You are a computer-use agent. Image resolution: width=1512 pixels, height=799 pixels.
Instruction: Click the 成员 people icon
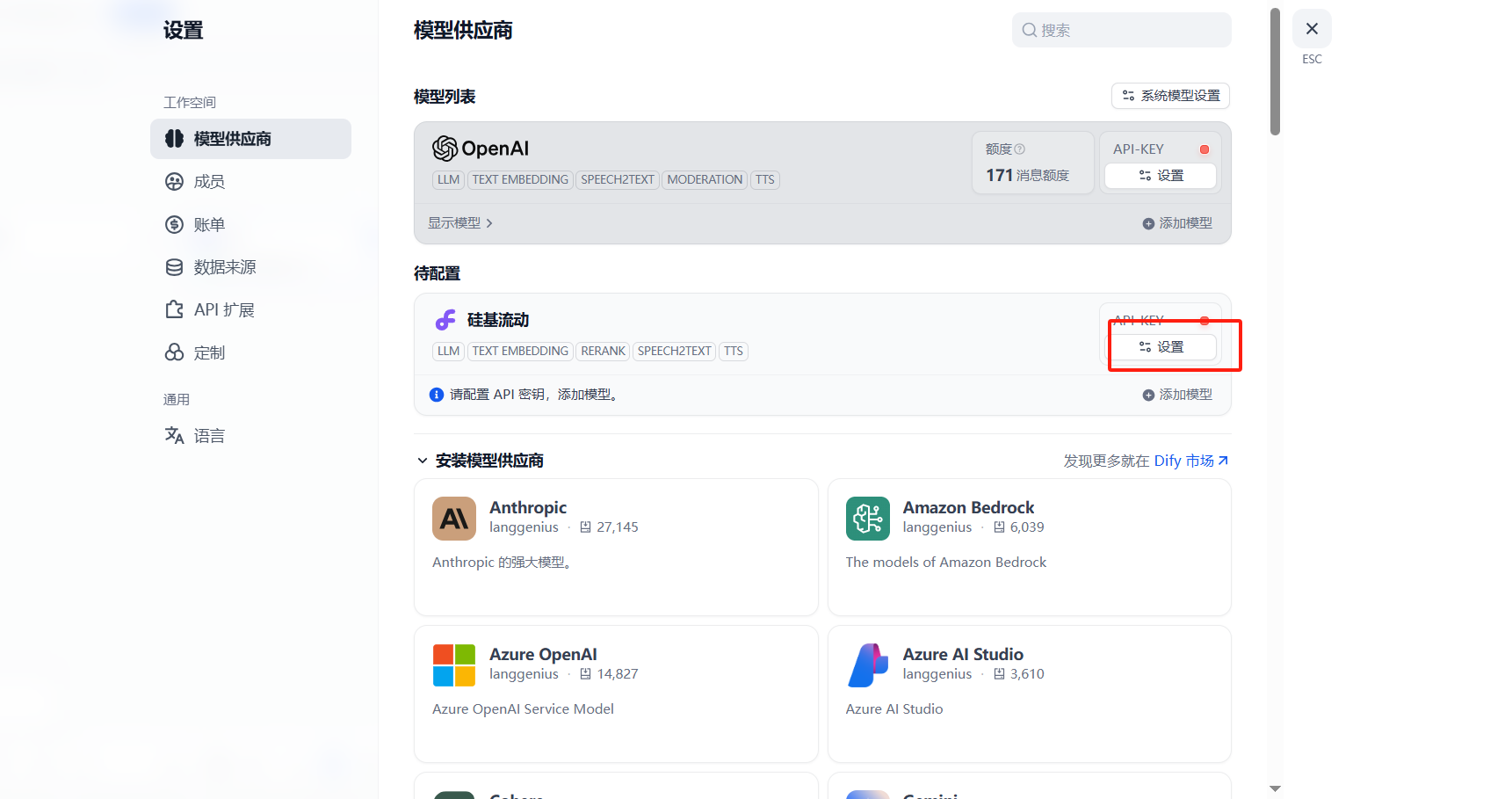174,182
